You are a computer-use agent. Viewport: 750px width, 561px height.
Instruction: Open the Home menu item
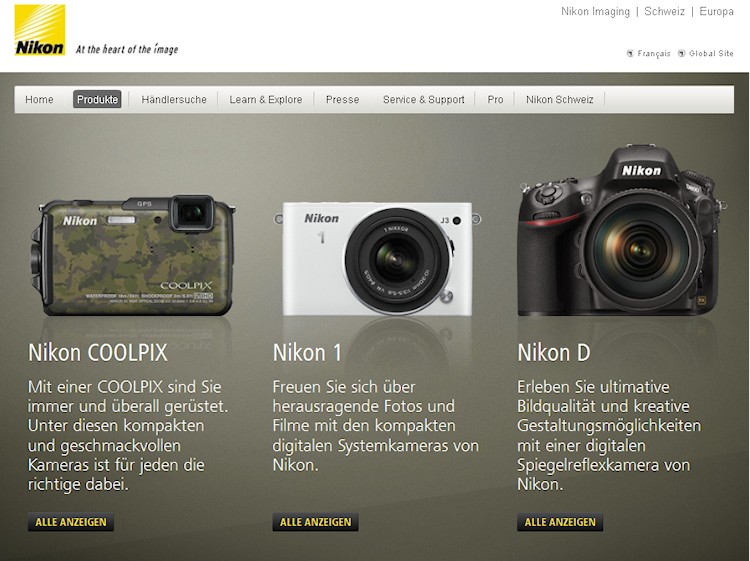tap(39, 99)
